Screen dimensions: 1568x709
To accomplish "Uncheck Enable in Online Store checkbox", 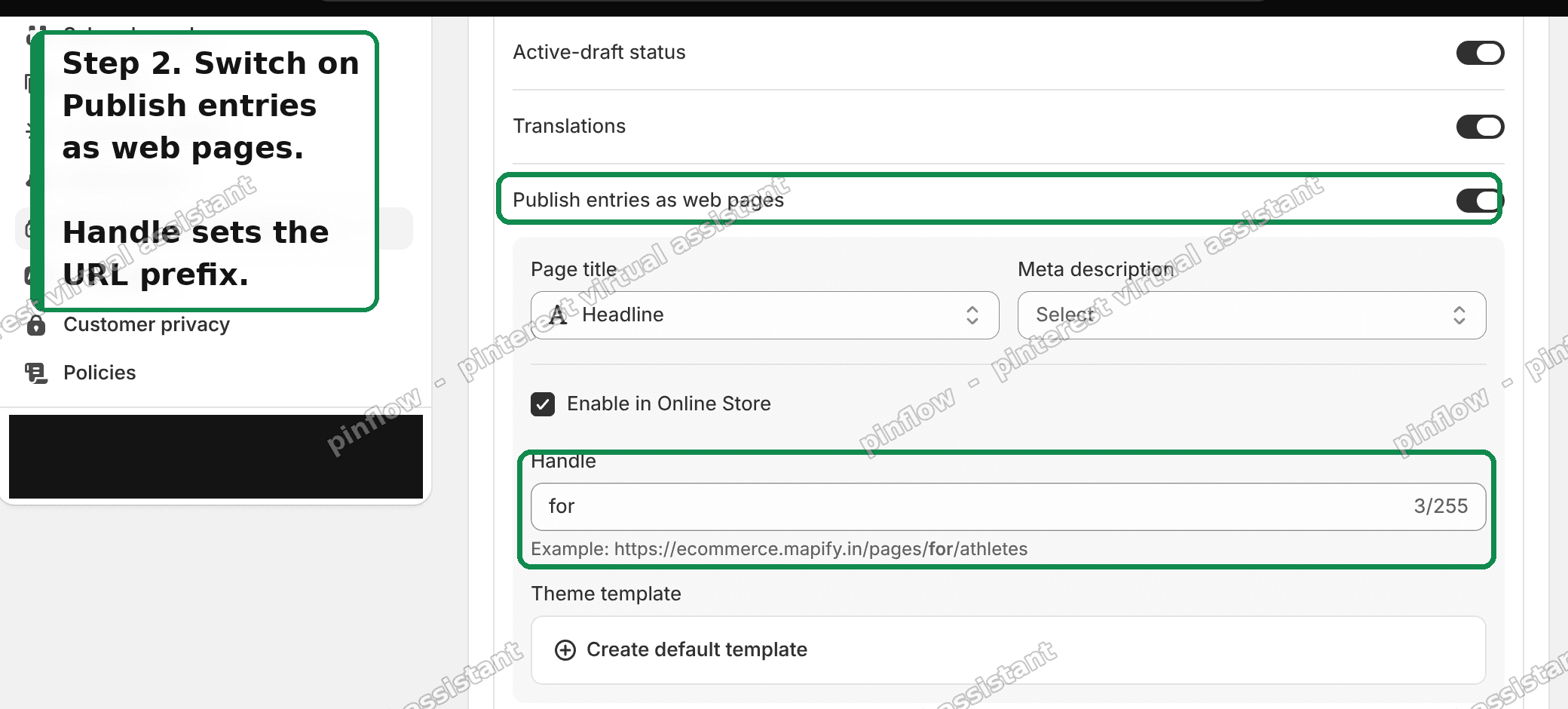I will (x=543, y=404).
